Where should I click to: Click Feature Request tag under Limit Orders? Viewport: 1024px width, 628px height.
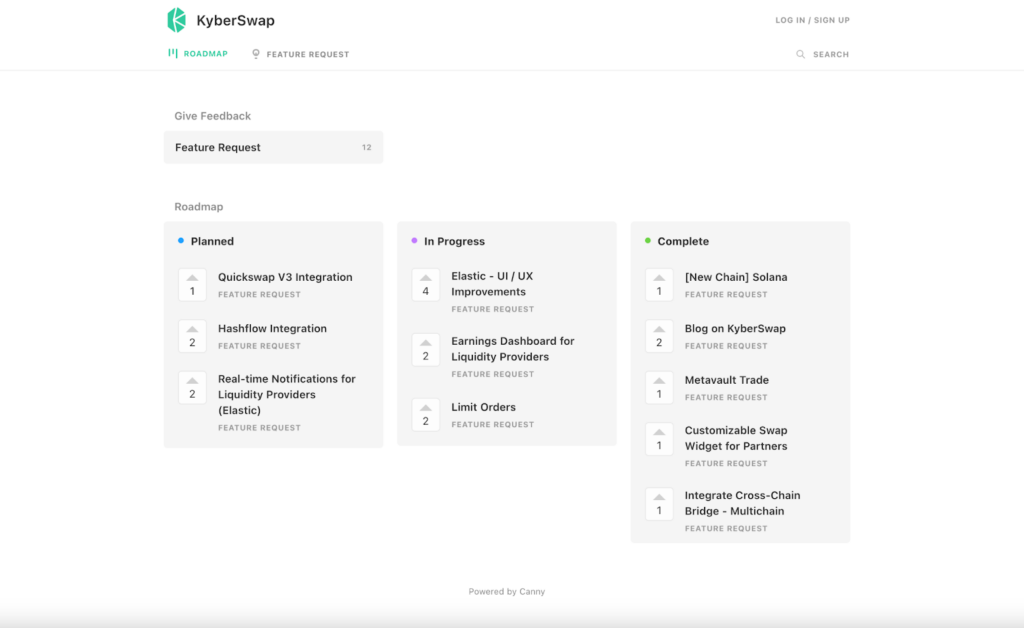(492, 424)
